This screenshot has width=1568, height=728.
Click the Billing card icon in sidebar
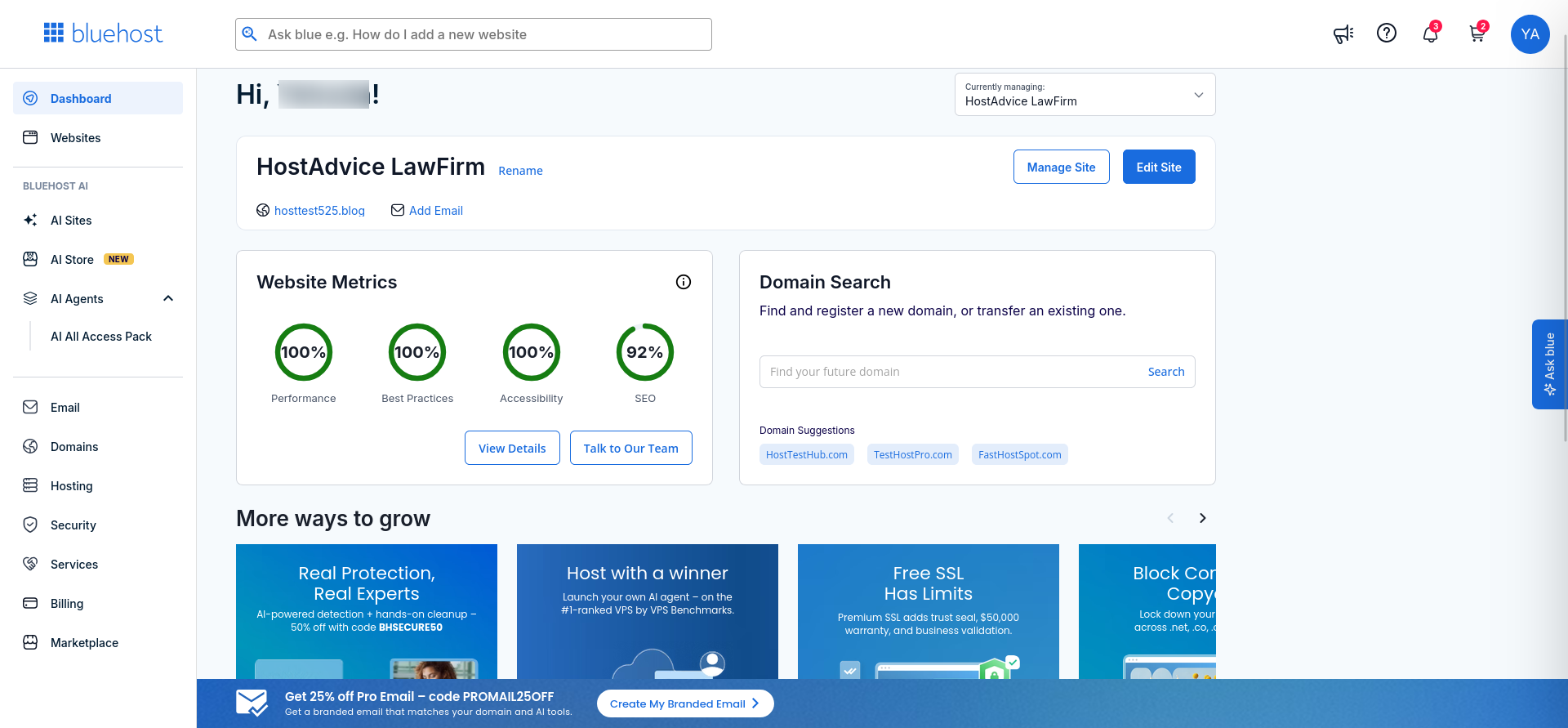(x=30, y=603)
